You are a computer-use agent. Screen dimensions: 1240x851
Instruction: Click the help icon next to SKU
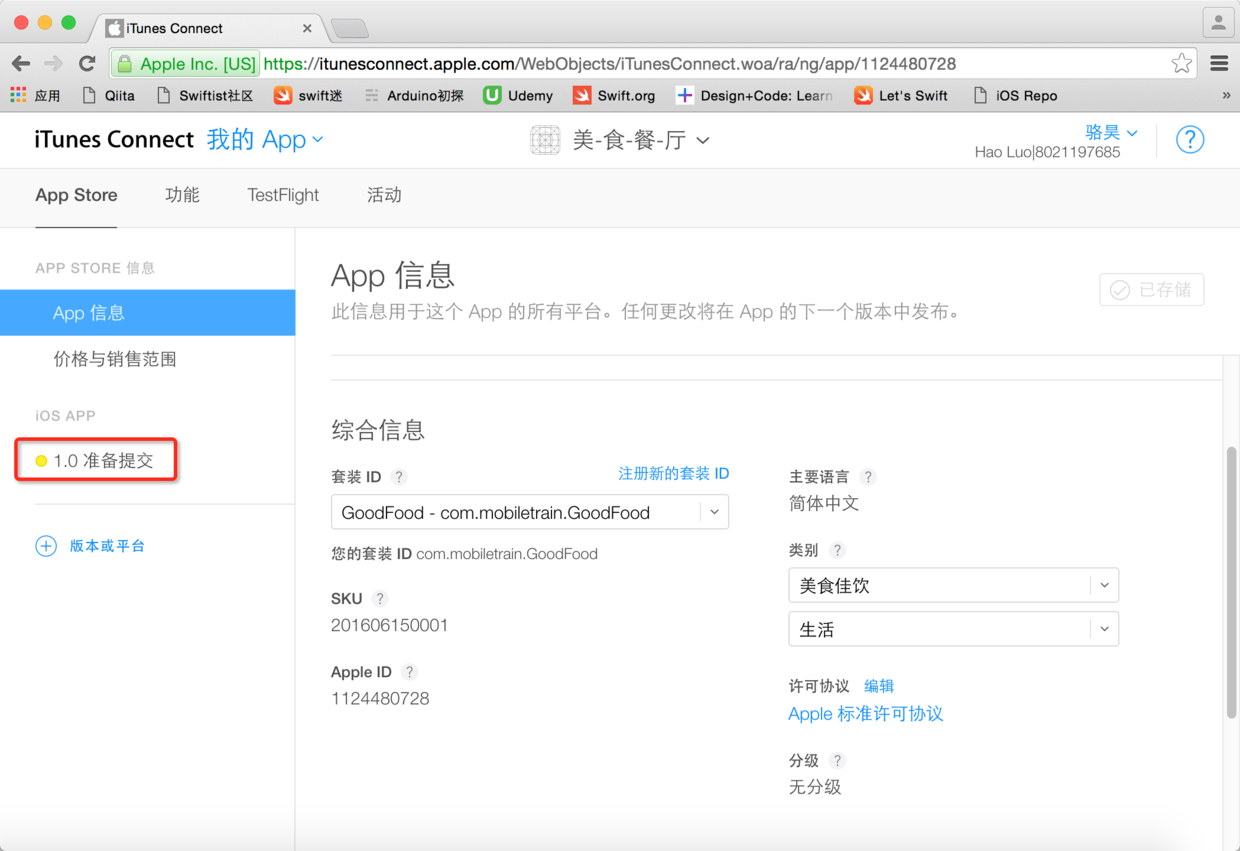pyautogui.click(x=380, y=599)
